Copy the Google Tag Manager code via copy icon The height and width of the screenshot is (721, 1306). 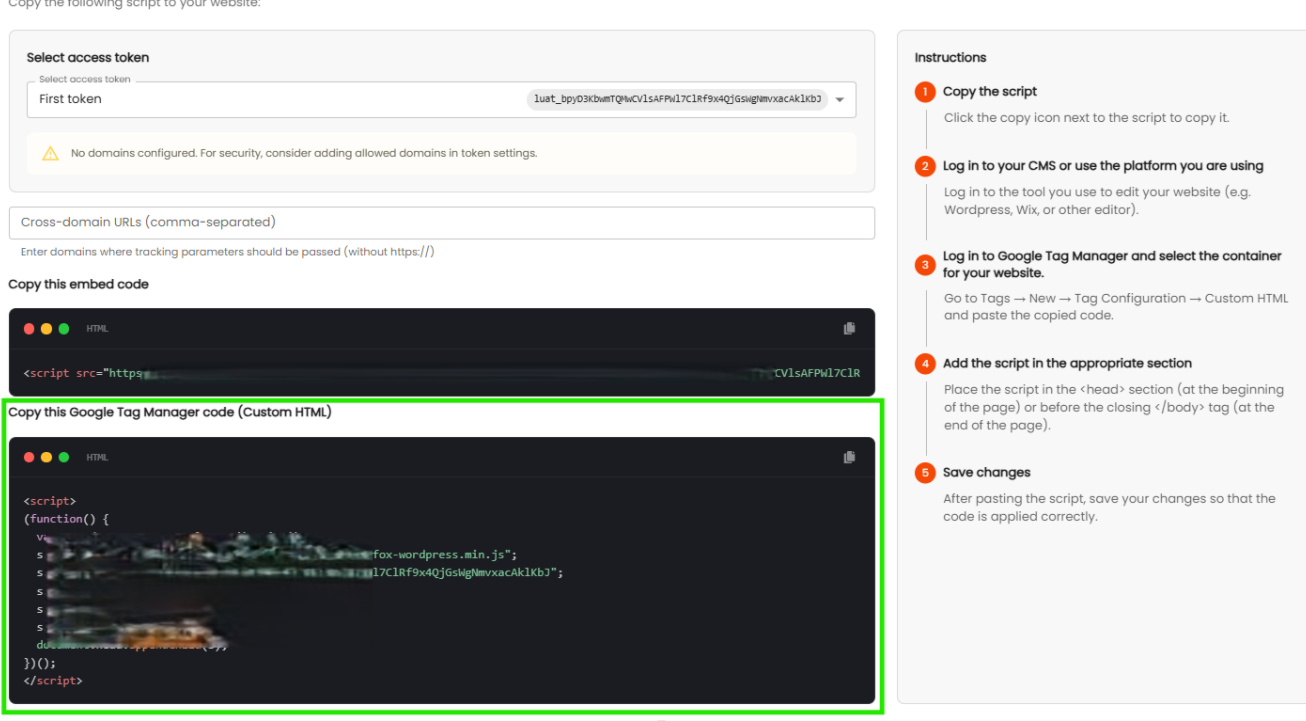[849, 457]
